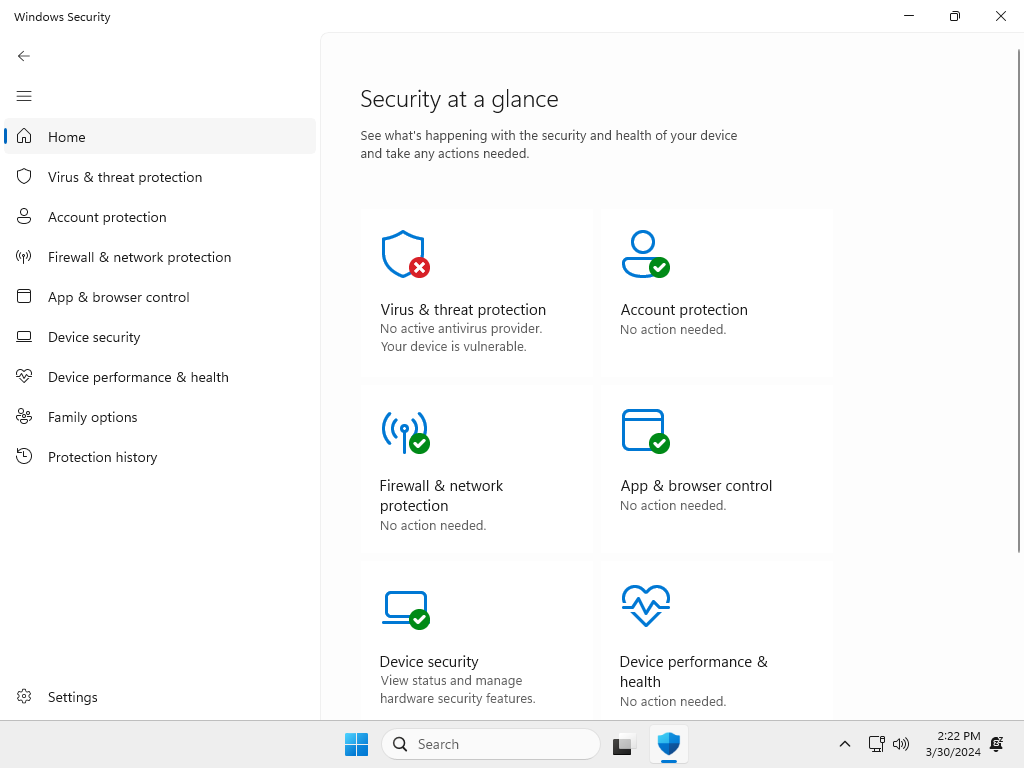The height and width of the screenshot is (768, 1024).
Task: Click the vertical scrollbar in main pane
Action: [x=1019, y=300]
